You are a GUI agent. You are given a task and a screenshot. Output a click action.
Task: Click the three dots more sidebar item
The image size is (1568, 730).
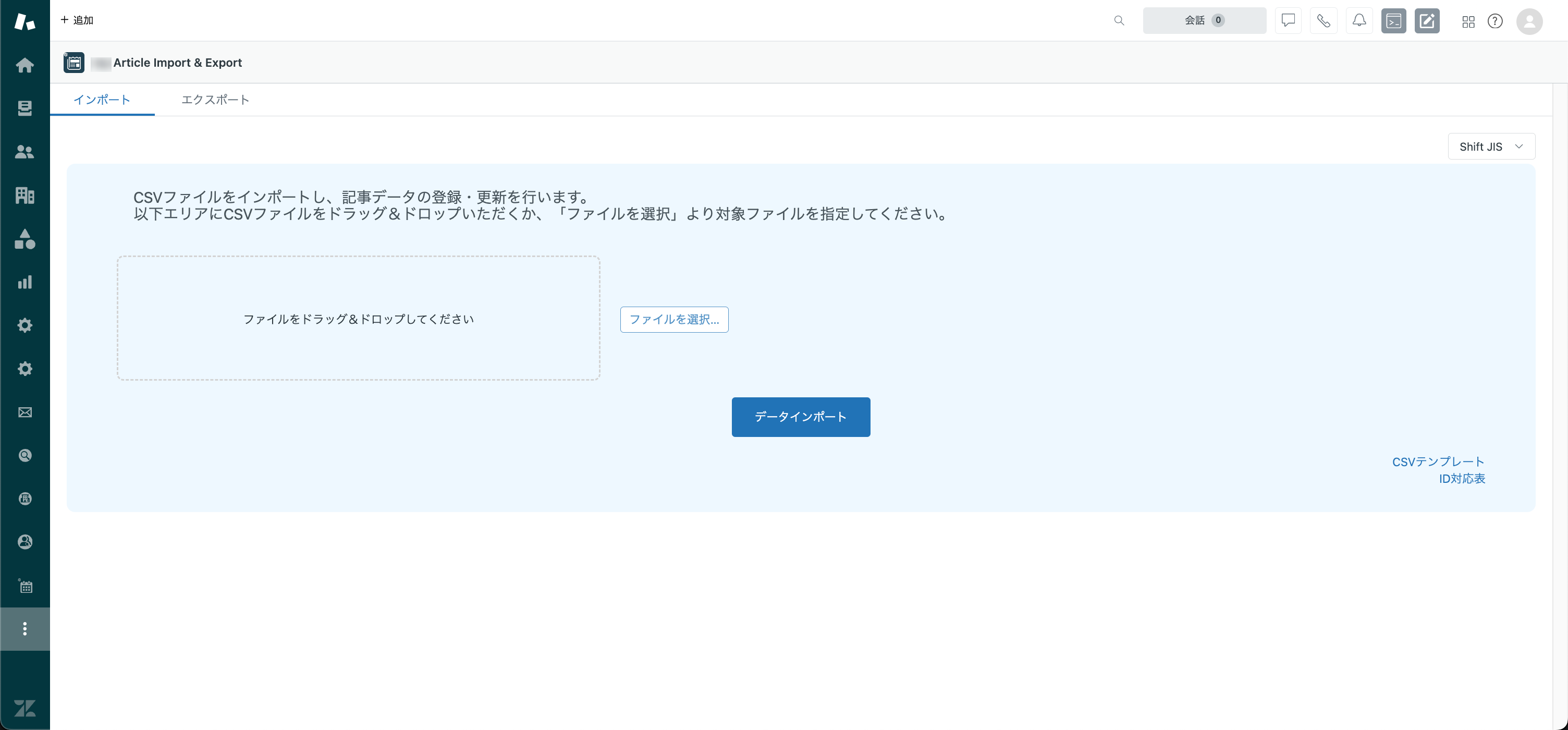coord(25,629)
